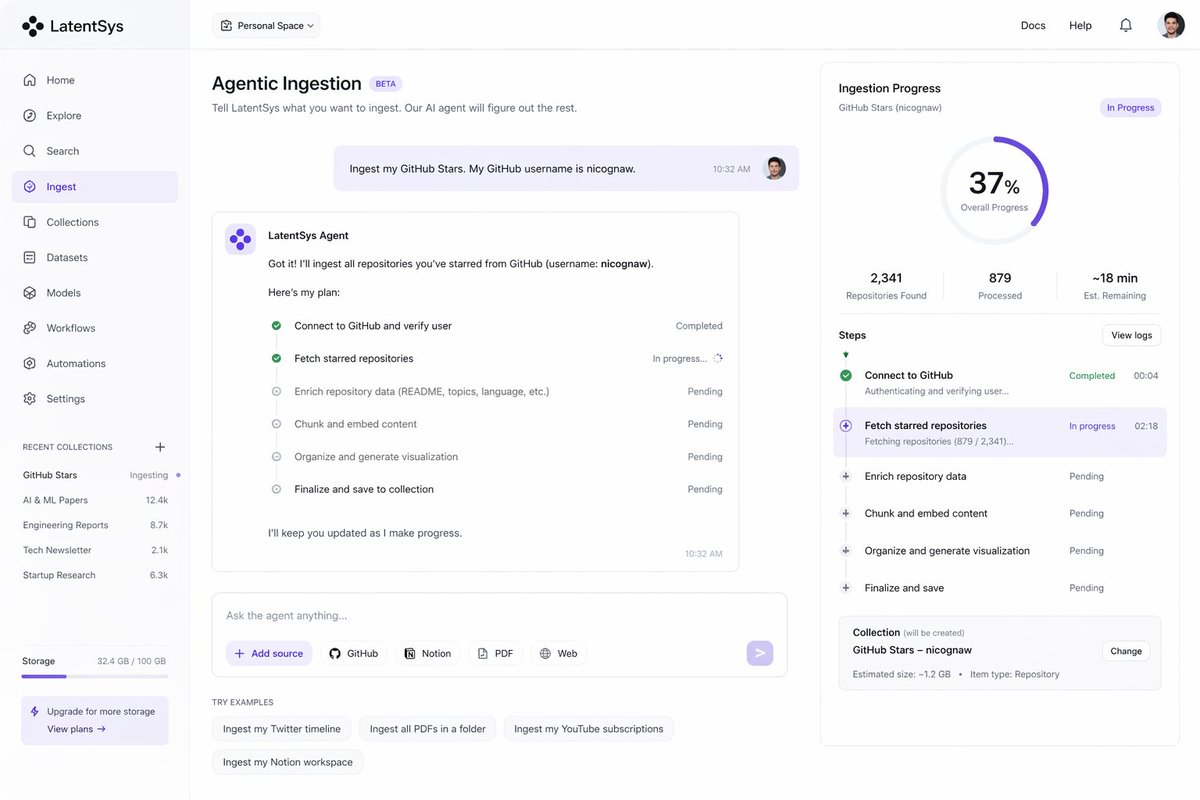Open Datasets from sidebar
This screenshot has width=1200, height=800.
tap(95, 257)
